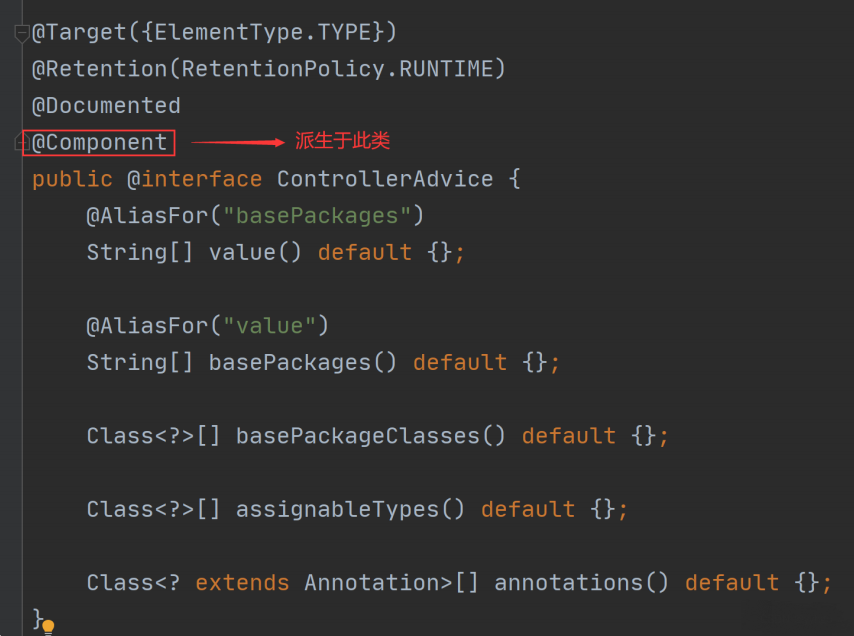Click the basePackageClasses() method name
This screenshot has height=636, width=854.
pos(371,436)
